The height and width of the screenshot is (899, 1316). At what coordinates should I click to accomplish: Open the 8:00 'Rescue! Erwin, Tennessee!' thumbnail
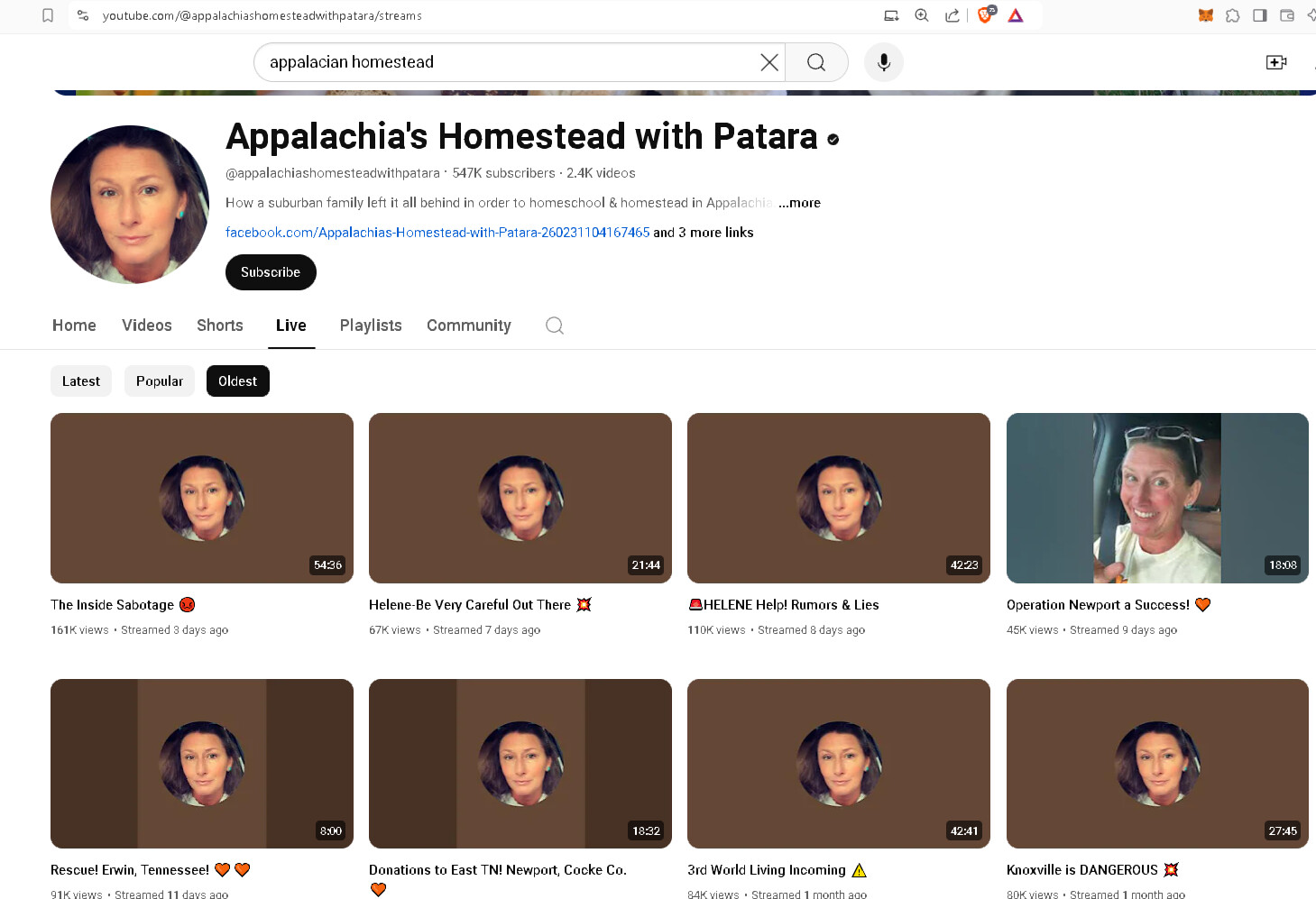[x=202, y=764]
